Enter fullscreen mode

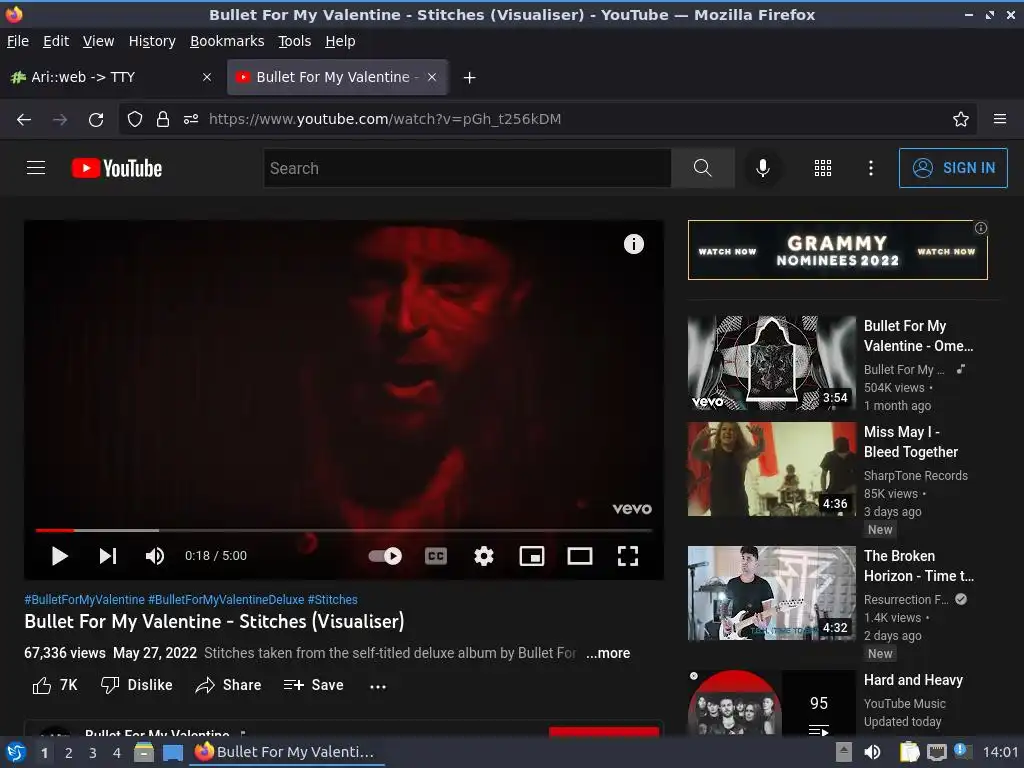[628, 556]
